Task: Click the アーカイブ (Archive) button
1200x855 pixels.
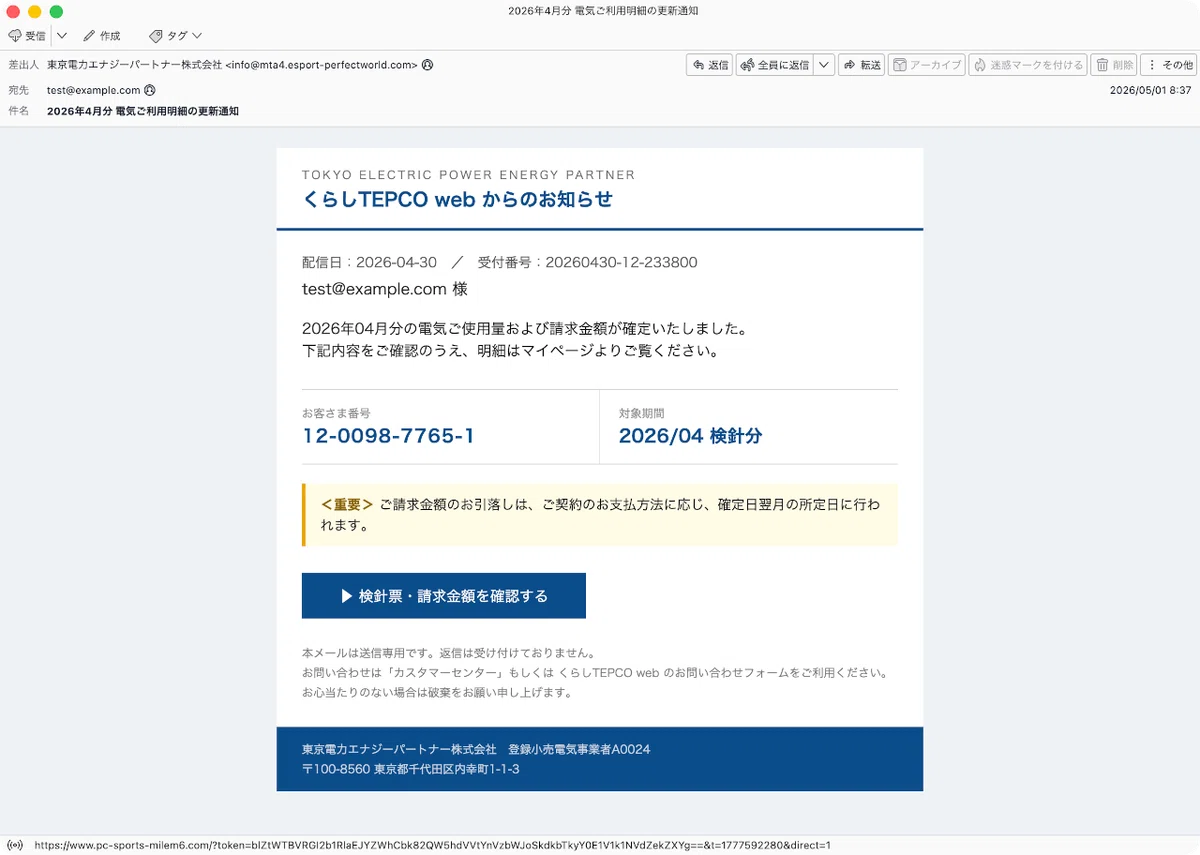Action: [926, 65]
